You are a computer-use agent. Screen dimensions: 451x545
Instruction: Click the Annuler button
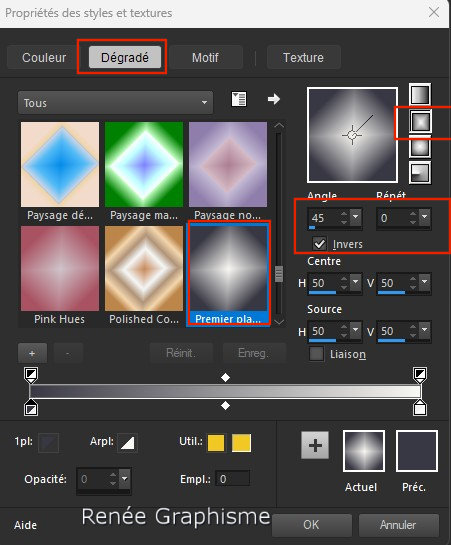[398, 524]
